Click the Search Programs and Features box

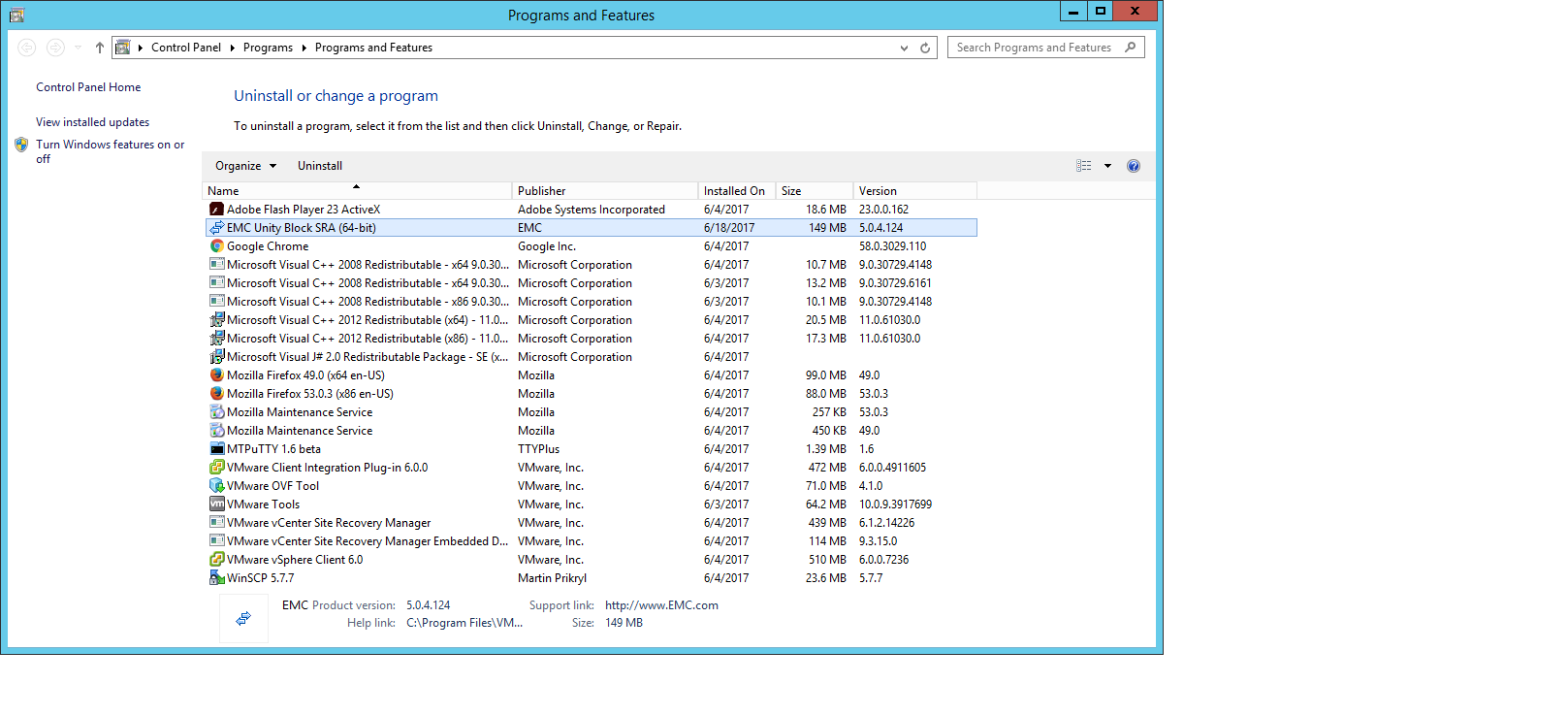pos(1034,48)
